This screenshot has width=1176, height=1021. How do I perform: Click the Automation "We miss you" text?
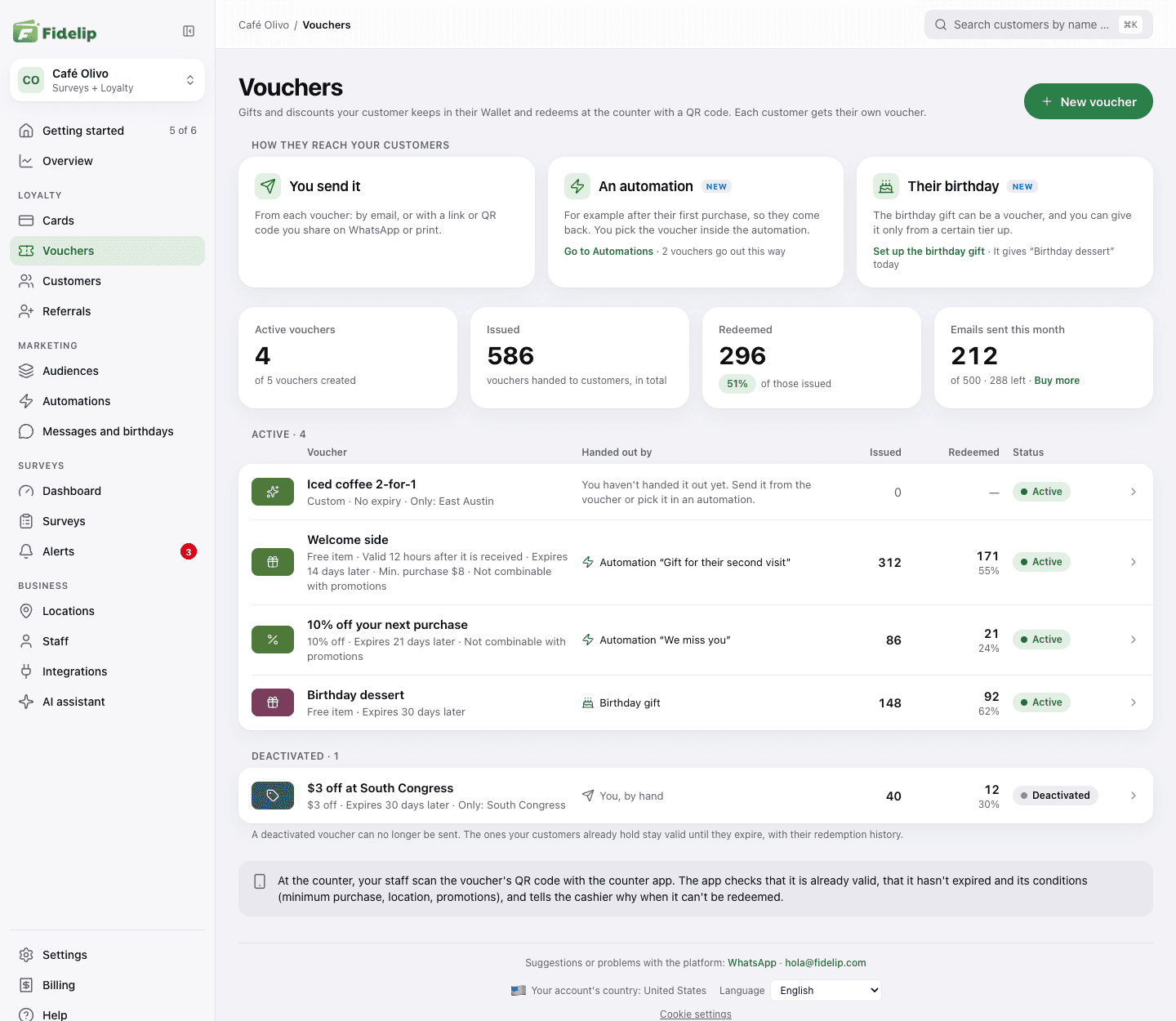click(665, 640)
